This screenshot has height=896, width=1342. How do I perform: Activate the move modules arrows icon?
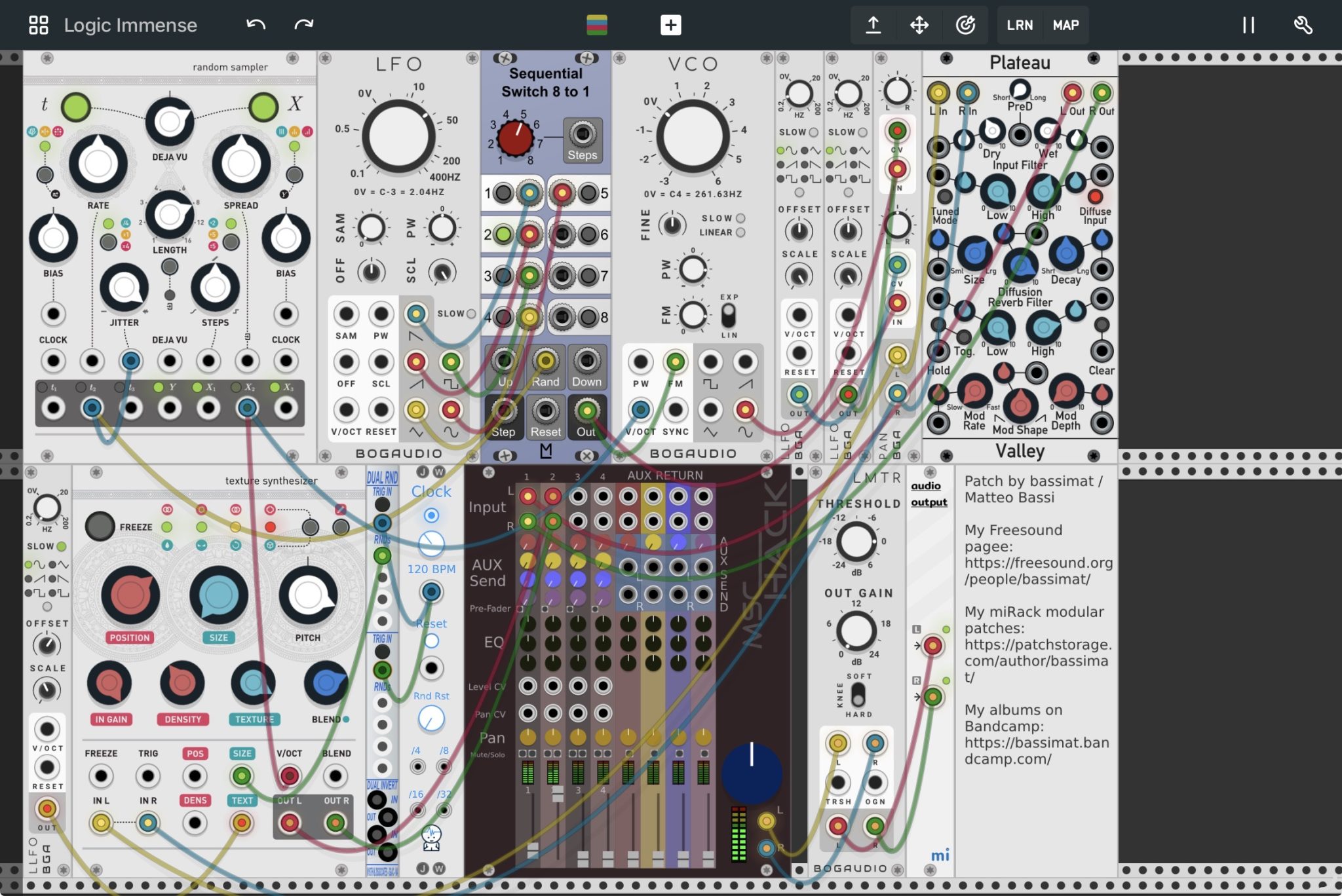click(919, 25)
